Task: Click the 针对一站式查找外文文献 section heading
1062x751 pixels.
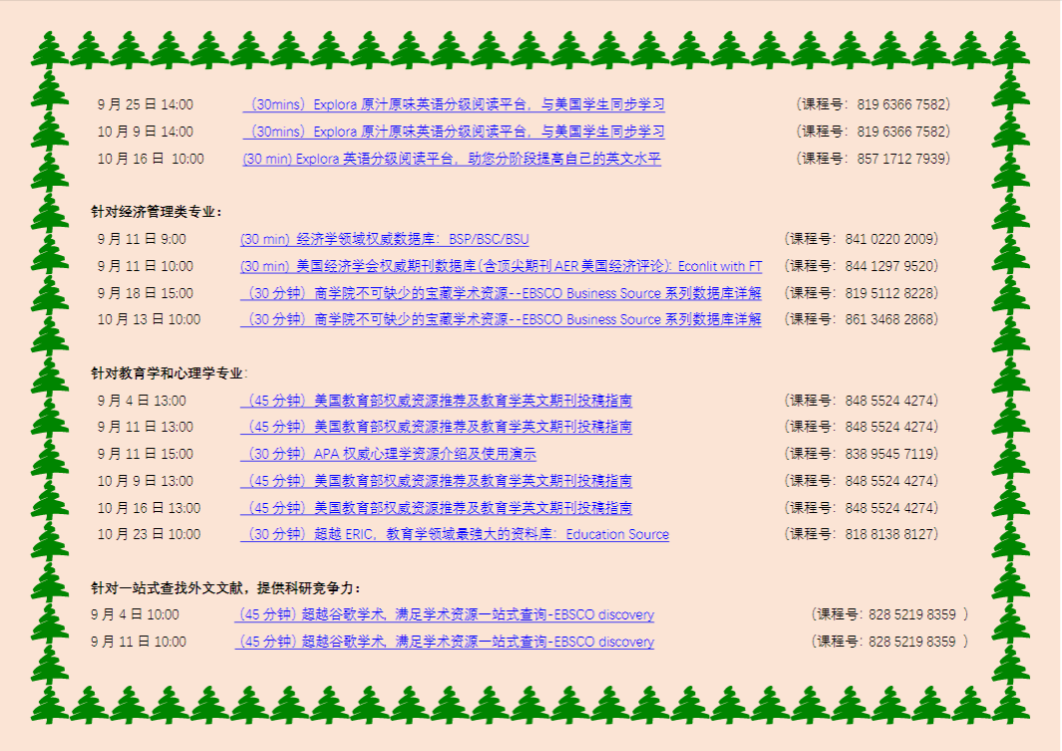Action: (x=226, y=588)
